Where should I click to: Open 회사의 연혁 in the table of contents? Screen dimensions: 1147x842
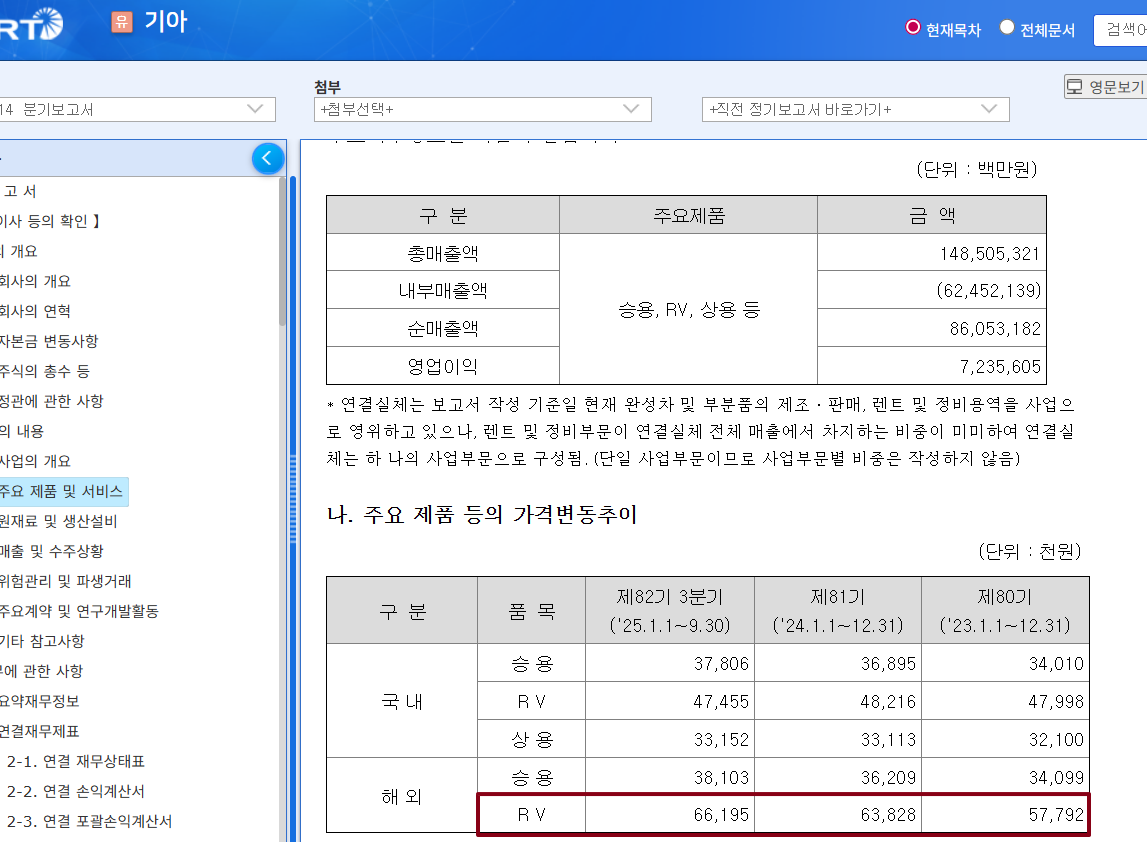35,311
